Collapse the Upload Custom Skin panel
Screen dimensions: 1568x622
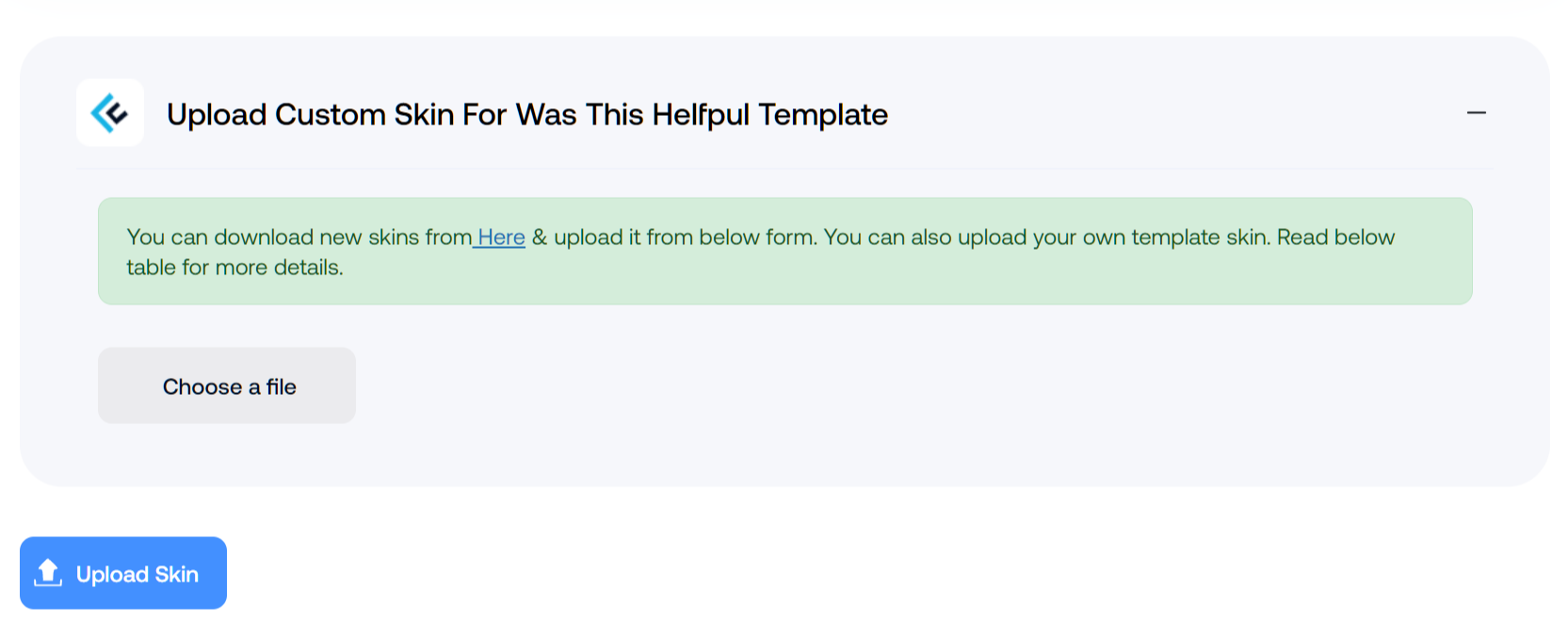[1476, 113]
